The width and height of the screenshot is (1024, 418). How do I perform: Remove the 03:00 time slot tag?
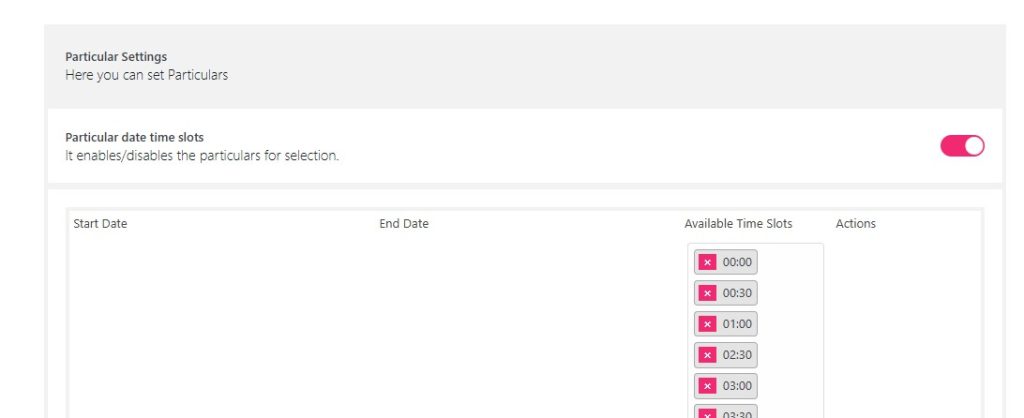(707, 386)
